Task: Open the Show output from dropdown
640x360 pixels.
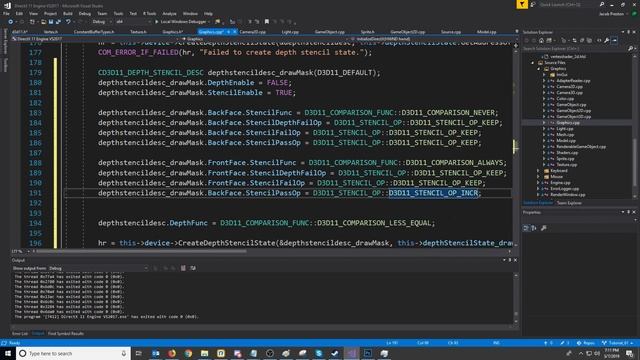Action: [98, 268]
